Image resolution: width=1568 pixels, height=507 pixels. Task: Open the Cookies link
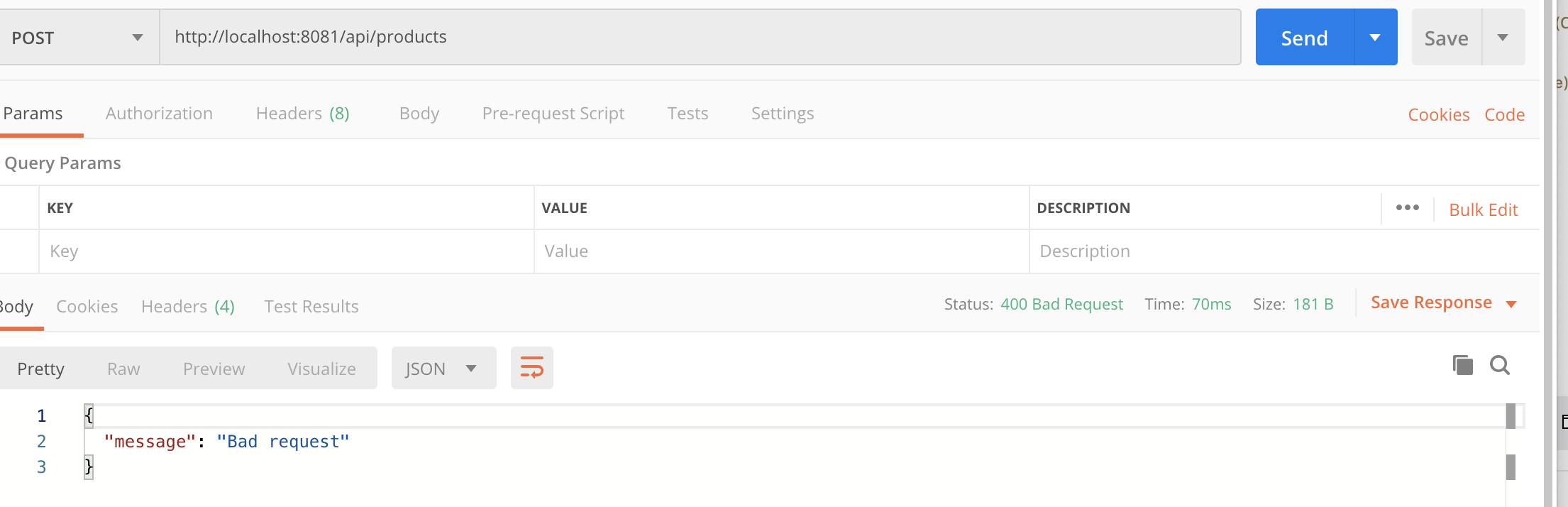point(1438,115)
